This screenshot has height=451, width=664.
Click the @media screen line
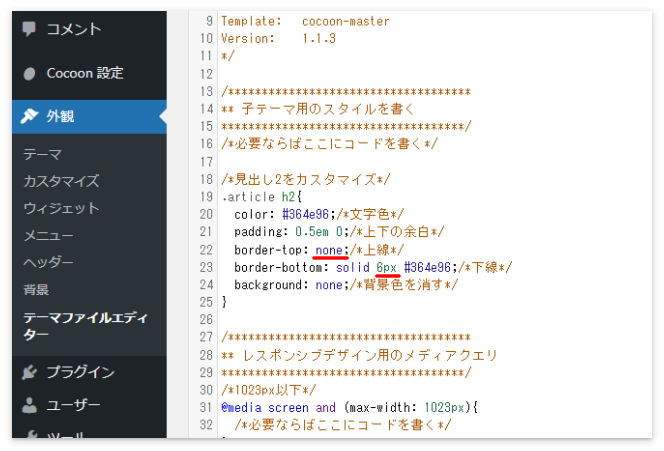(349, 407)
